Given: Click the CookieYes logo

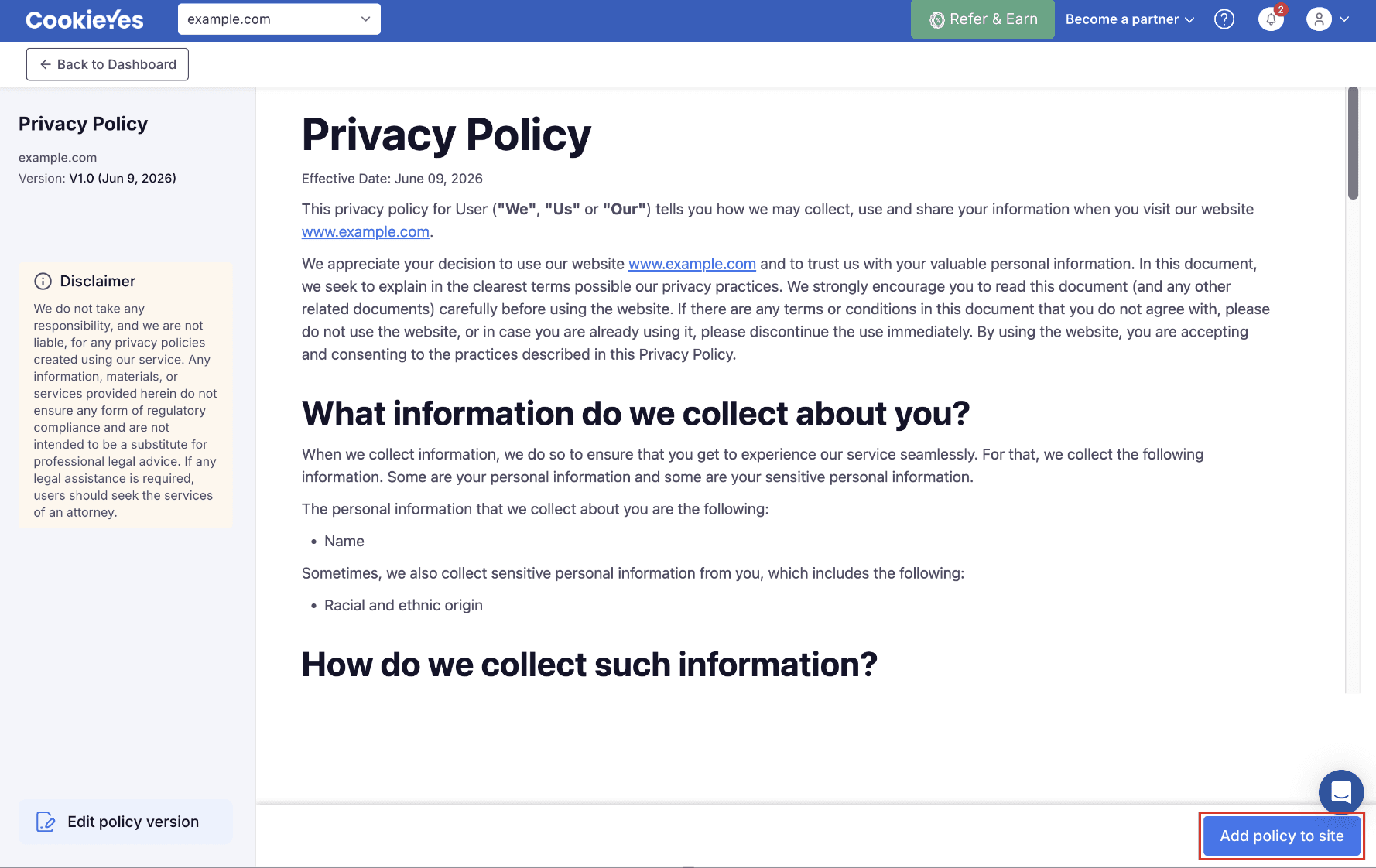Looking at the screenshot, I should tap(84, 19).
